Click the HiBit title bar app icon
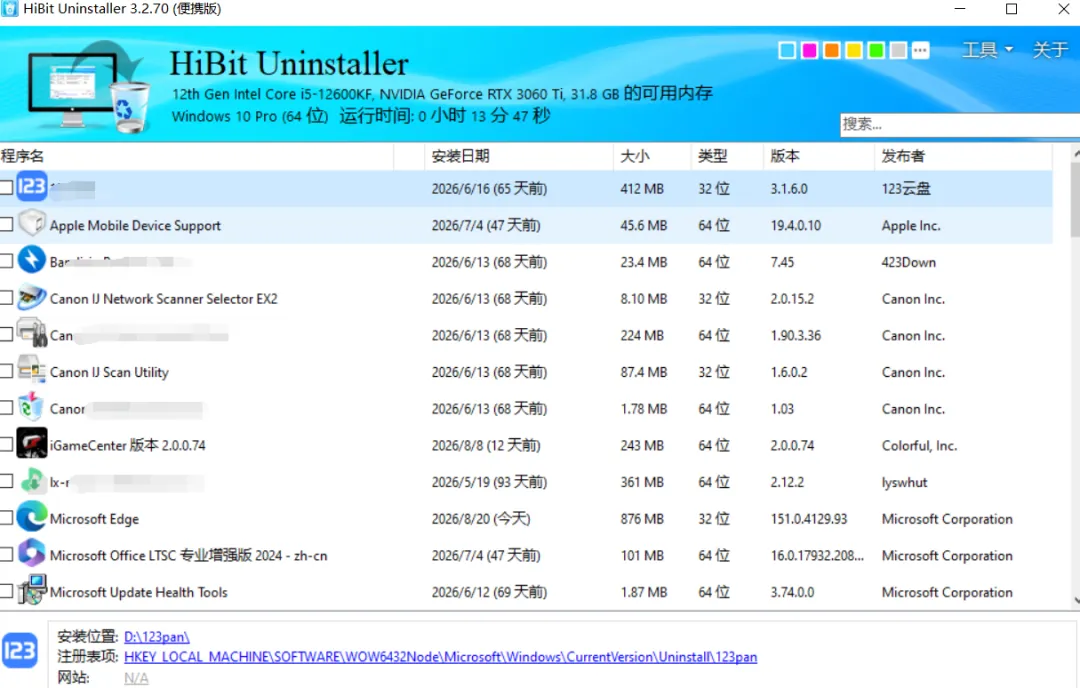 [x=10, y=9]
